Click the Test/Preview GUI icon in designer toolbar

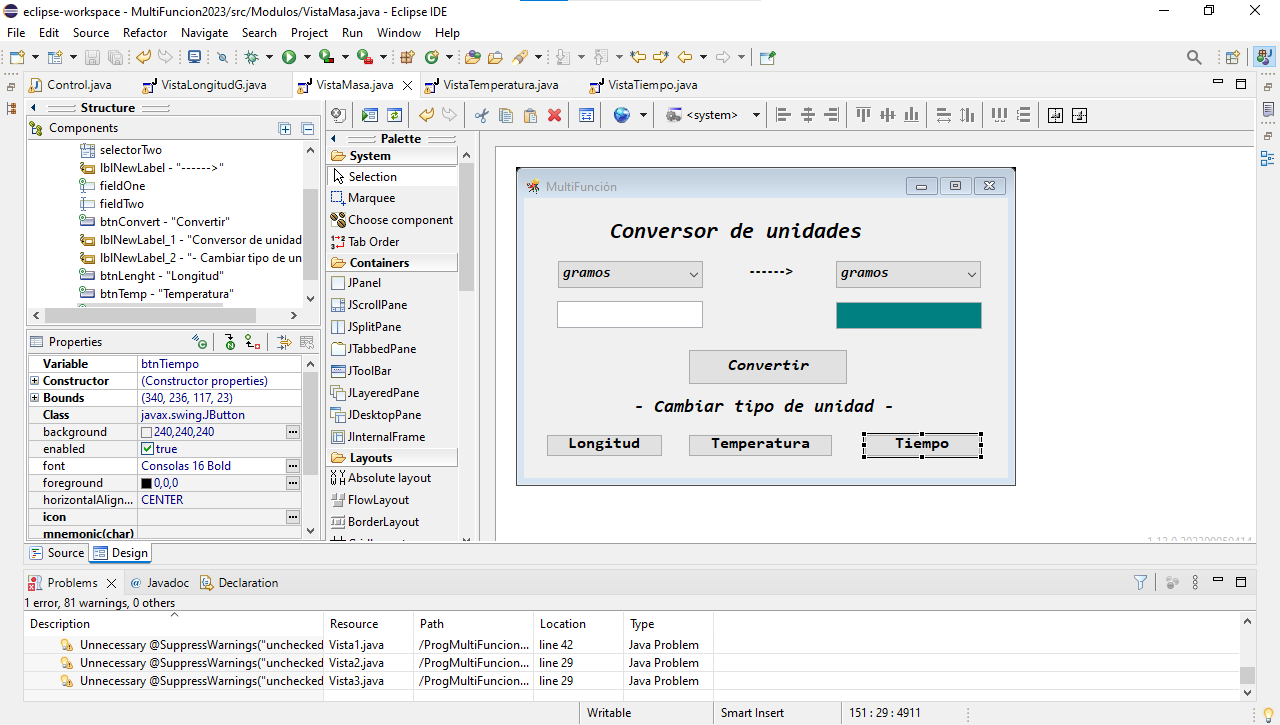(x=370, y=115)
